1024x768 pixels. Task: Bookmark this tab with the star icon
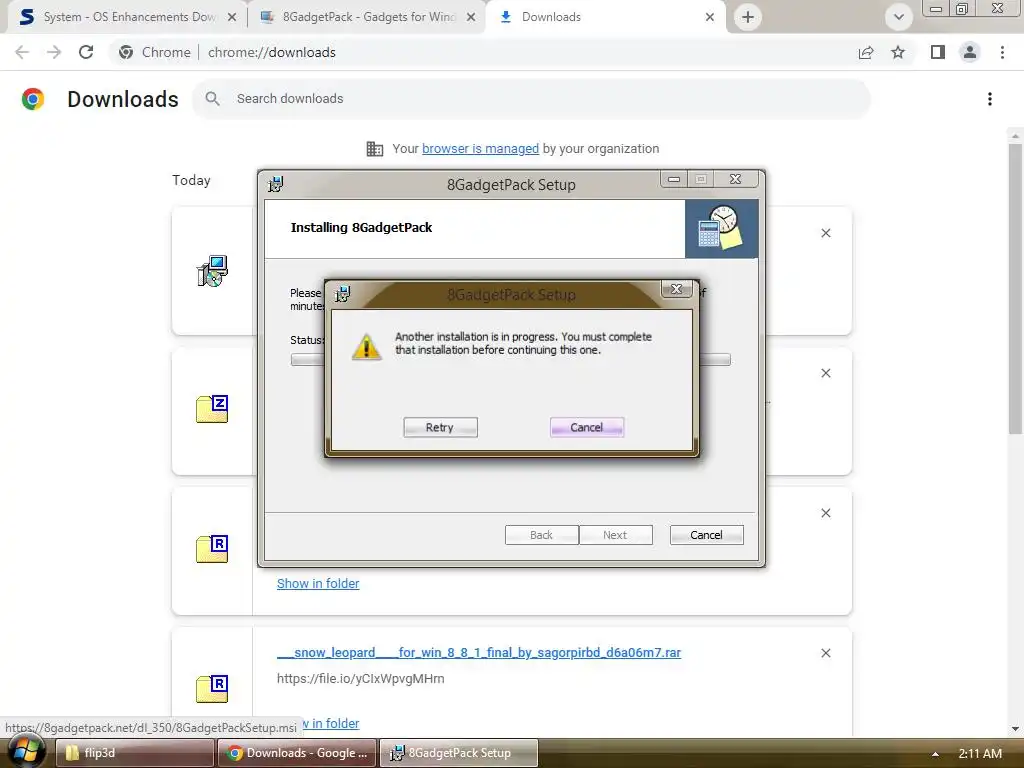point(898,52)
